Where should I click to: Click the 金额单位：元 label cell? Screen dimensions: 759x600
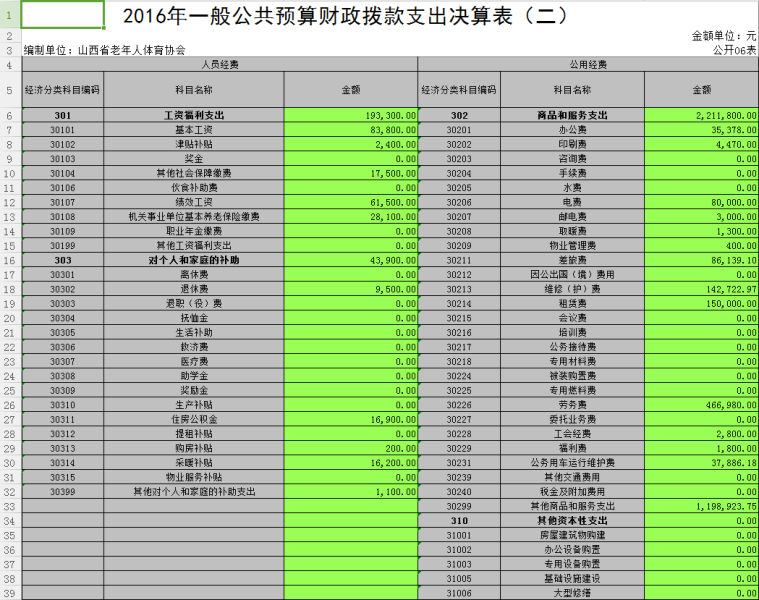click(x=724, y=36)
